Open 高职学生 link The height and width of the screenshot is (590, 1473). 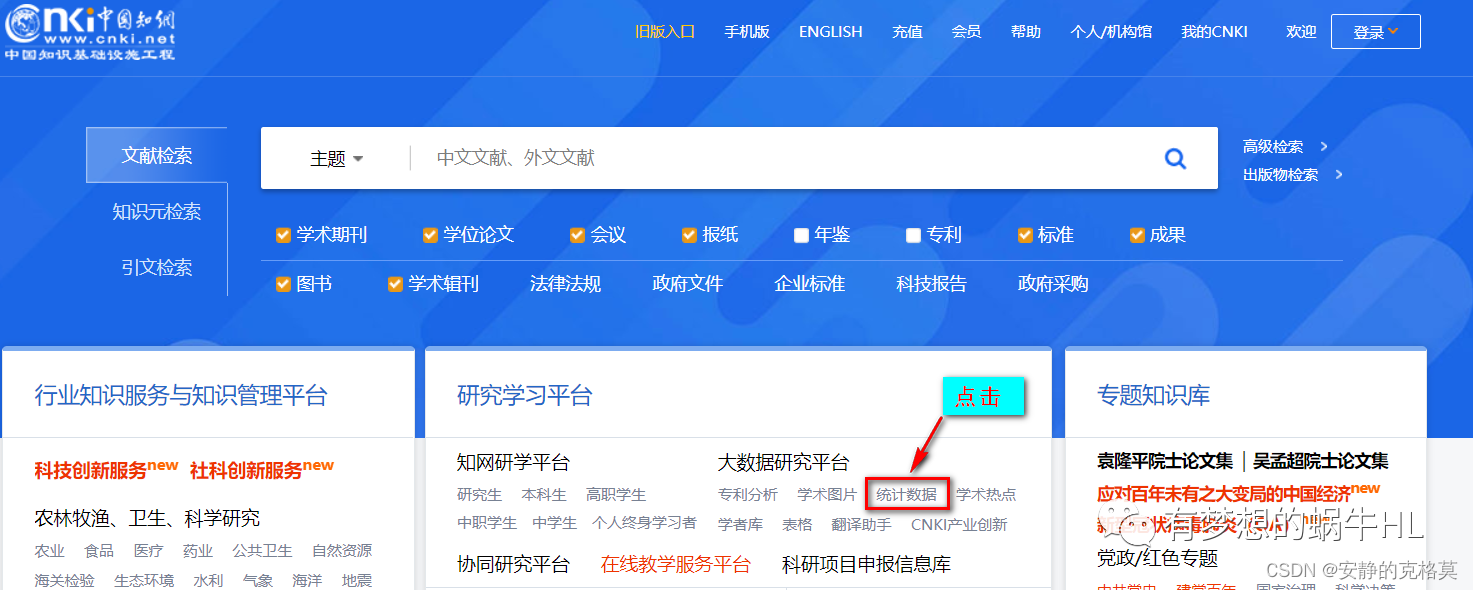(x=616, y=494)
